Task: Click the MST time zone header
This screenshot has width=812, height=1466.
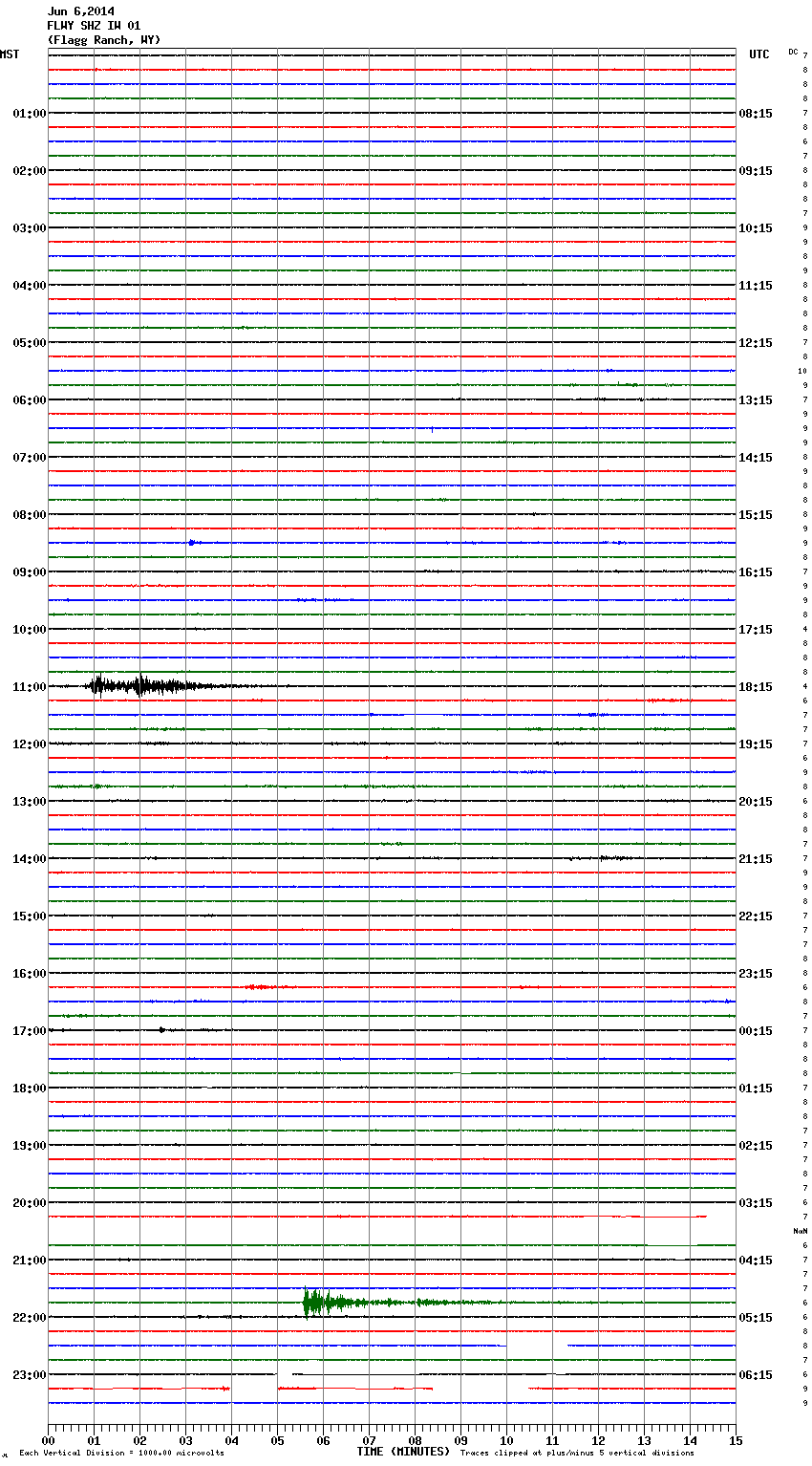Action: click(x=10, y=54)
